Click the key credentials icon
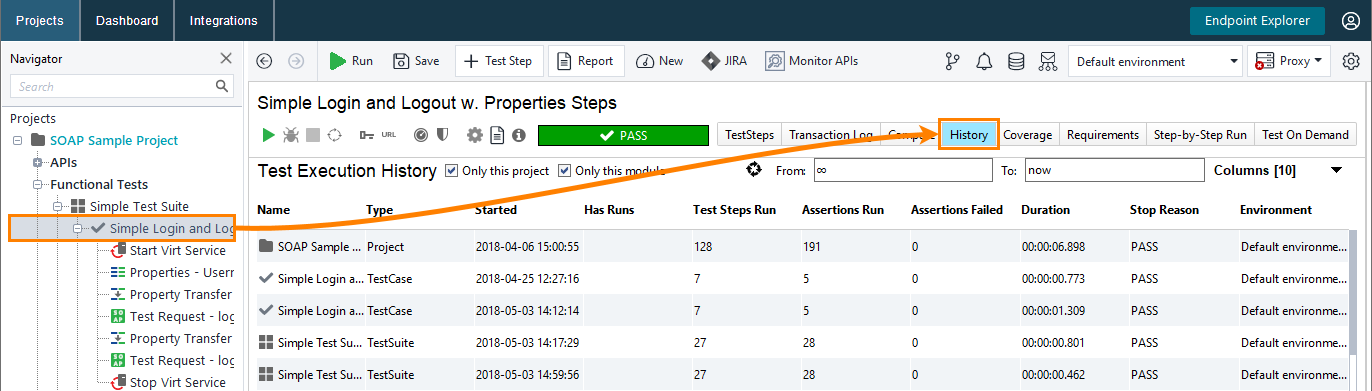This screenshot has width=1372, height=391. click(x=367, y=134)
